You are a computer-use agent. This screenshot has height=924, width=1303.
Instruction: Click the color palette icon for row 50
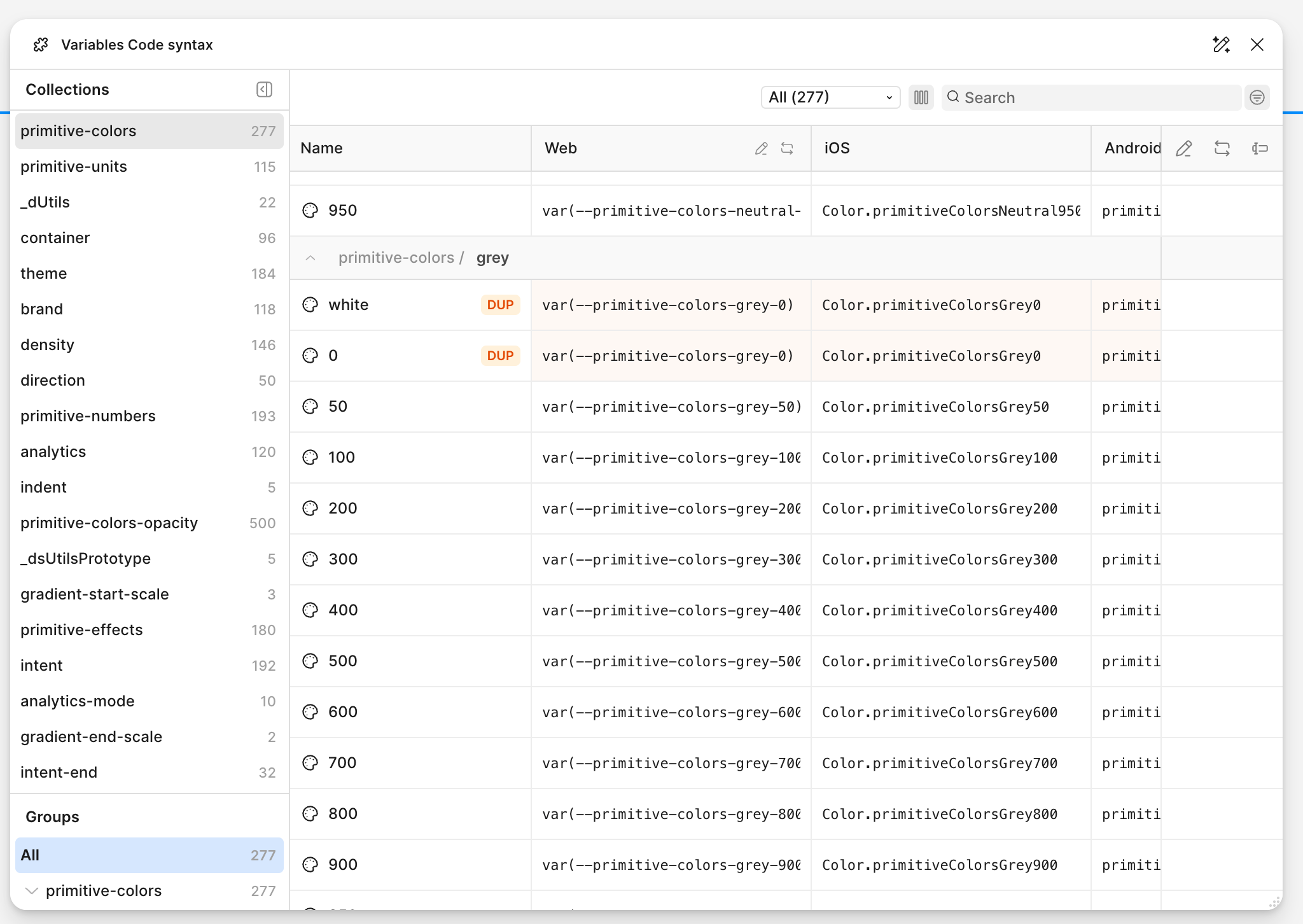click(x=310, y=407)
